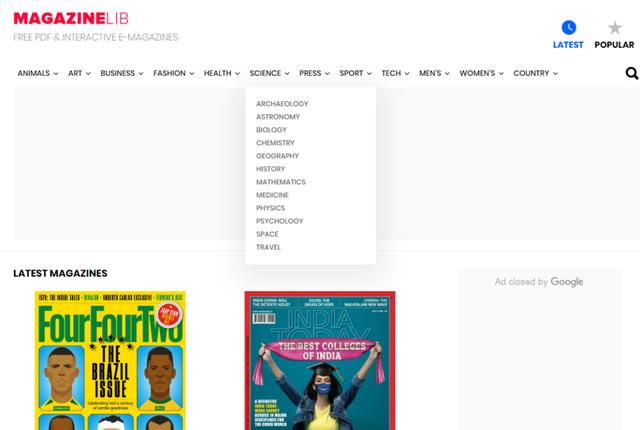Expand the Health dropdown menu
640x430 pixels.
click(x=222, y=73)
